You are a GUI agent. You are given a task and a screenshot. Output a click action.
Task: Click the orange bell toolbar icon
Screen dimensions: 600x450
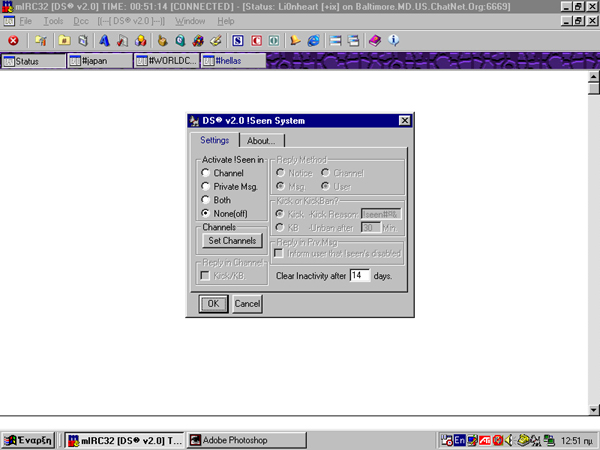pyautogui.click(x=295, y=40)
